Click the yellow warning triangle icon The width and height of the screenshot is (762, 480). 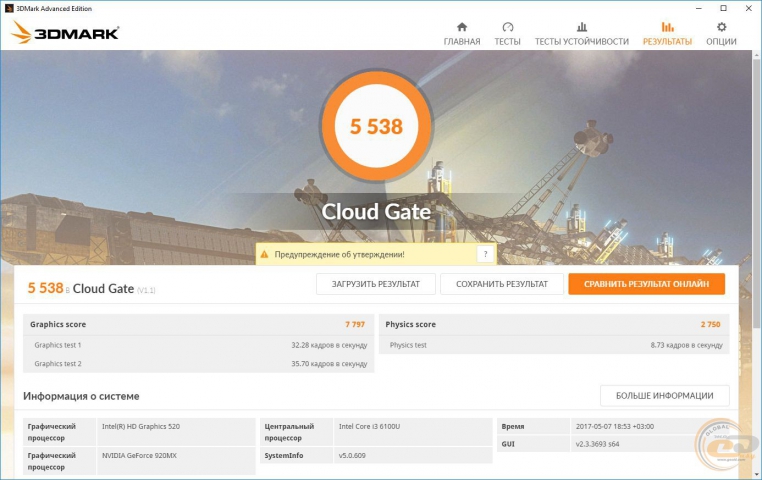265,255
